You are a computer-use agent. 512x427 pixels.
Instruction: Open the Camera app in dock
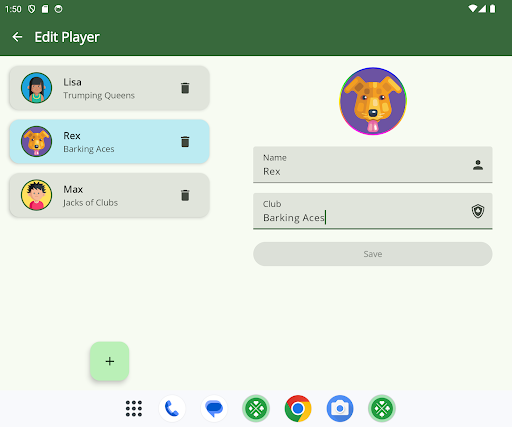coord(340,408)
